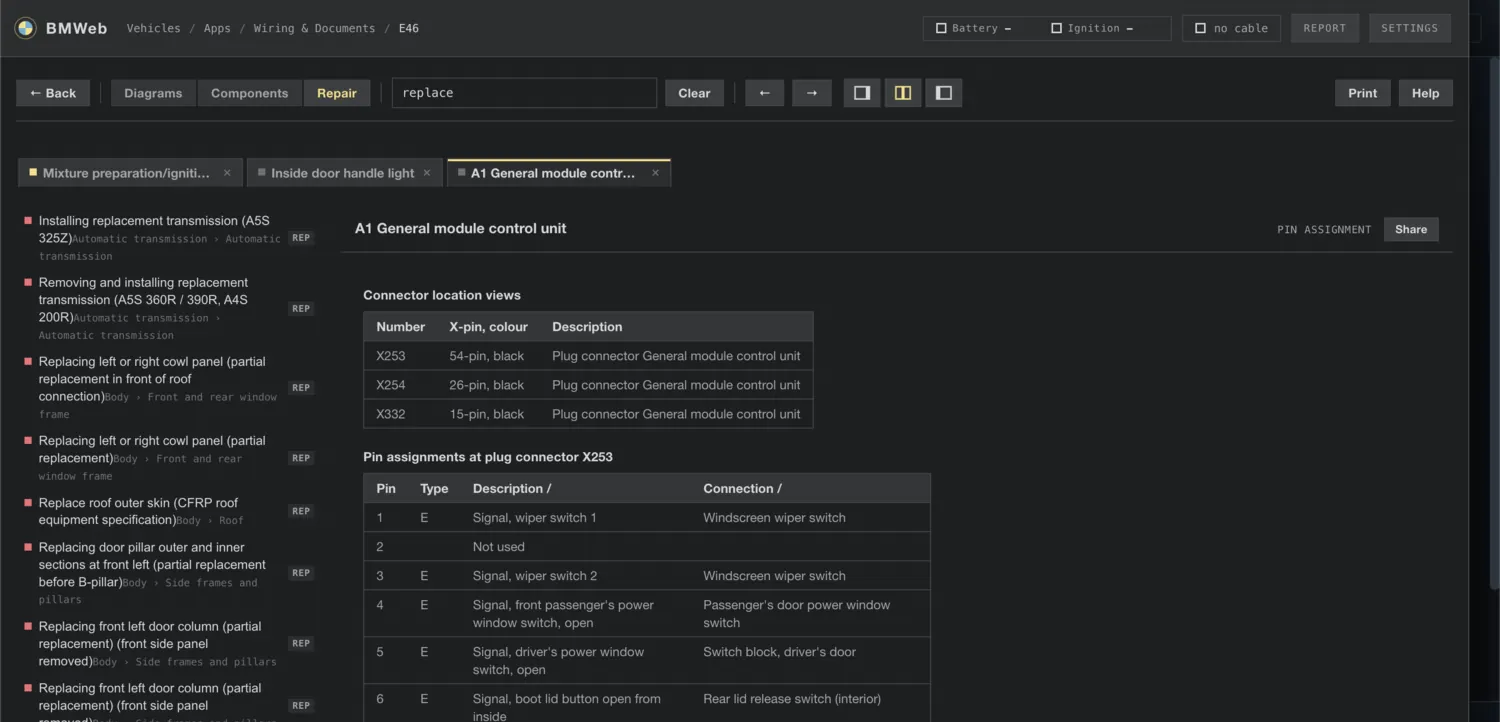Image resolution: width=1500 pixels, height=722 pixels.
Task: Open Help
Action: pyautogui.click(x=1426, y=93)
